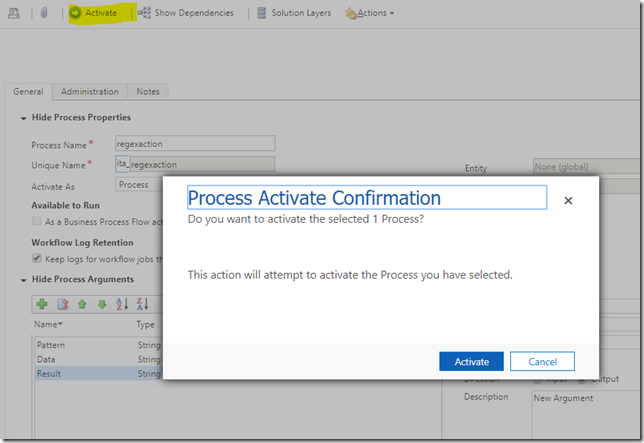Screen dimensions: 644x443
Task: Switch to the Notes tab
Action: (148, 92)
